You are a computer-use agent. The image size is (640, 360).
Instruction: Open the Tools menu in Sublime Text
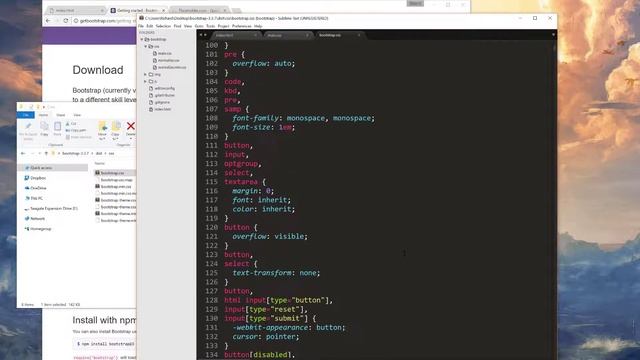tap(210, 26)
